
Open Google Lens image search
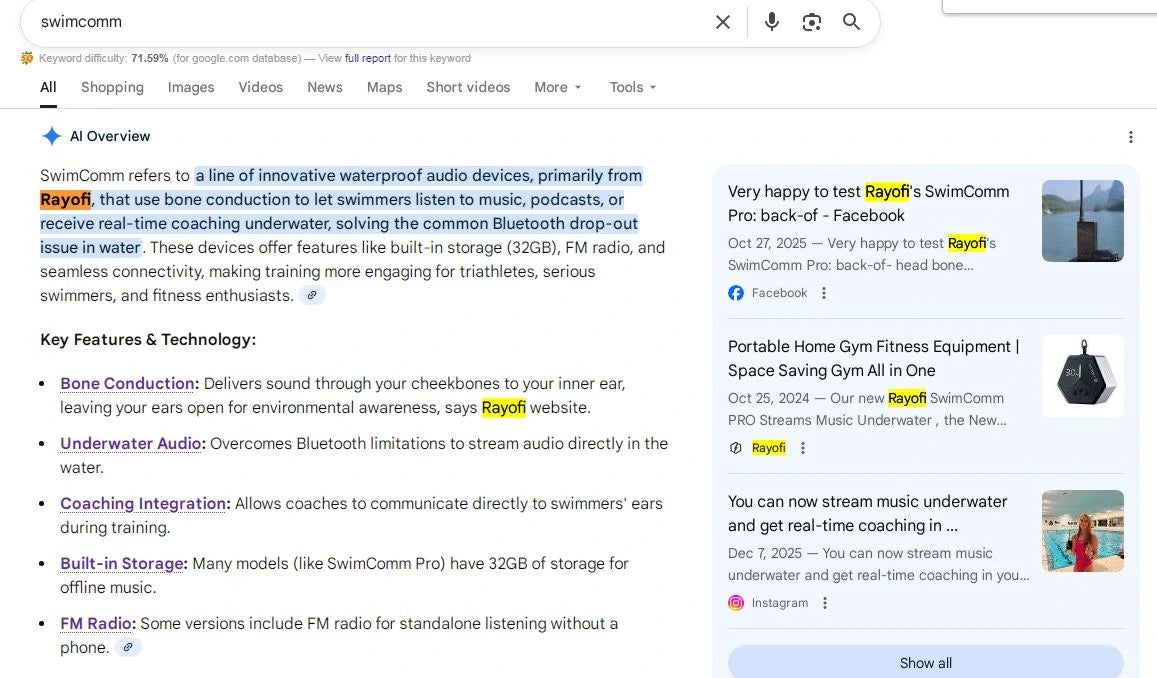coord(811,21)
